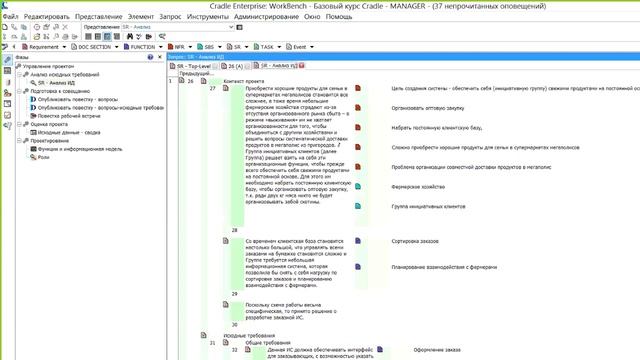The height and width of the screenshot is (360, 640).
Task: Click the red X delete toolbar icon
Action: pyautogui.click(x=65, y=27)
